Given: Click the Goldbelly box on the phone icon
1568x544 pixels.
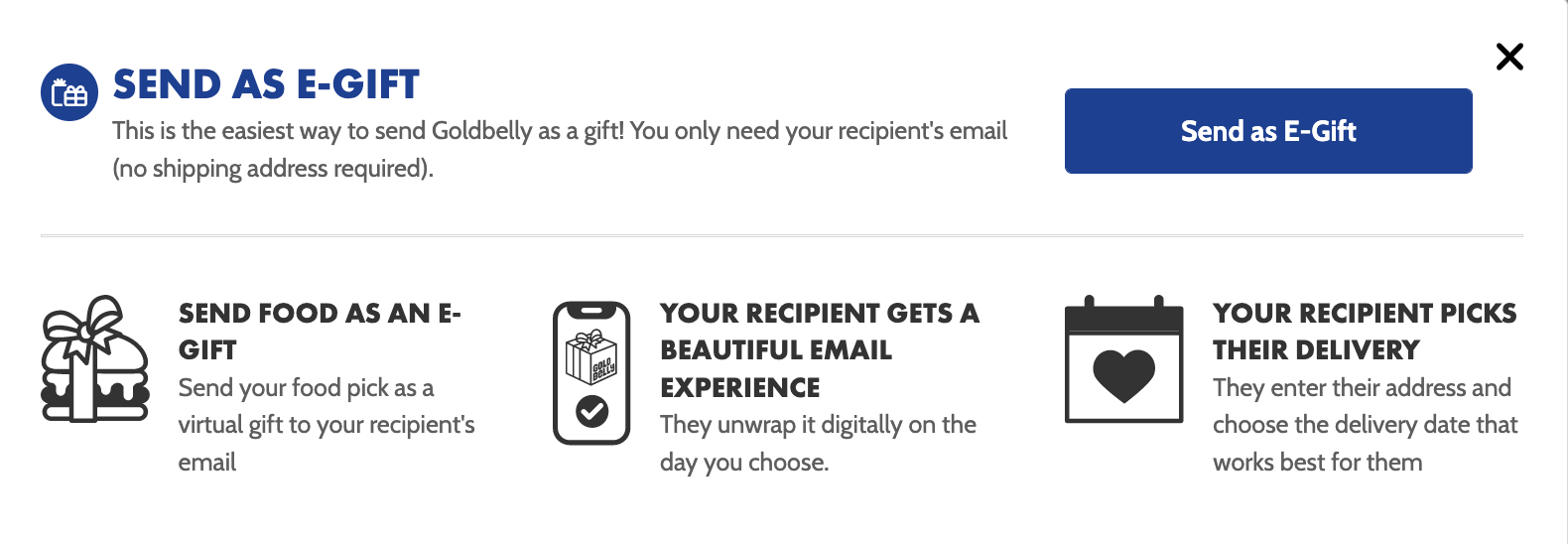Looking at the screenshot, I should pyautogui.click(x=590, y=358).
